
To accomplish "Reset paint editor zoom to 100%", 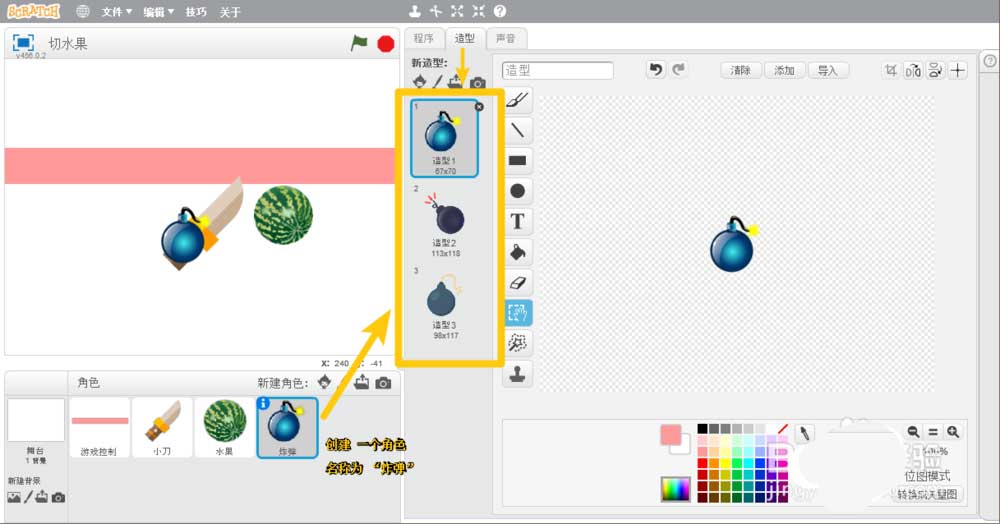I will point(933,432).
